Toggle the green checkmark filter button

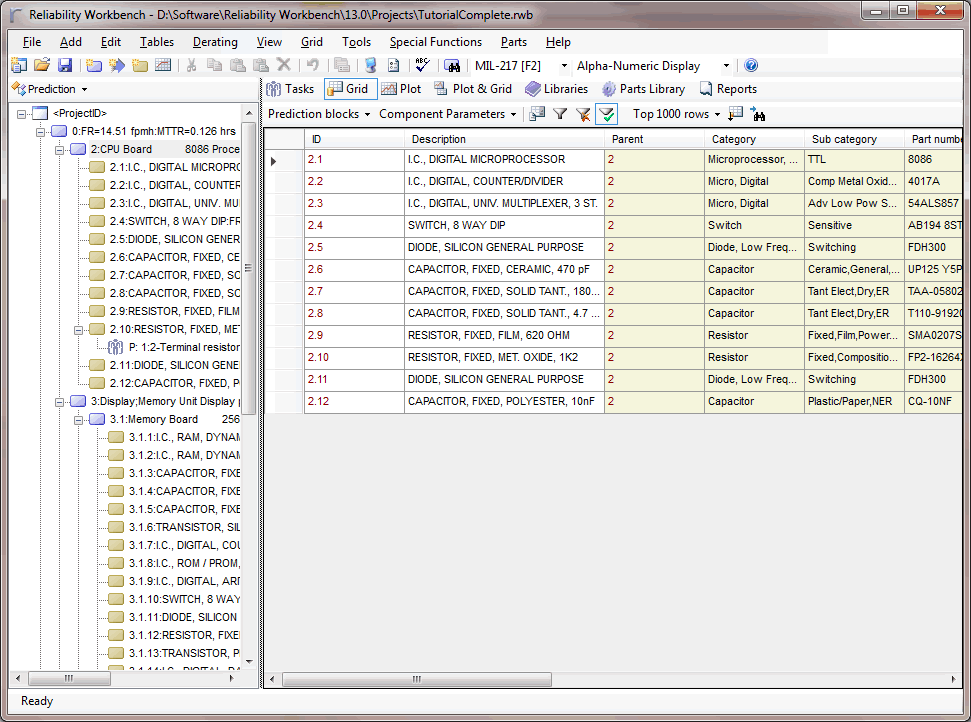tap(606, 114)
